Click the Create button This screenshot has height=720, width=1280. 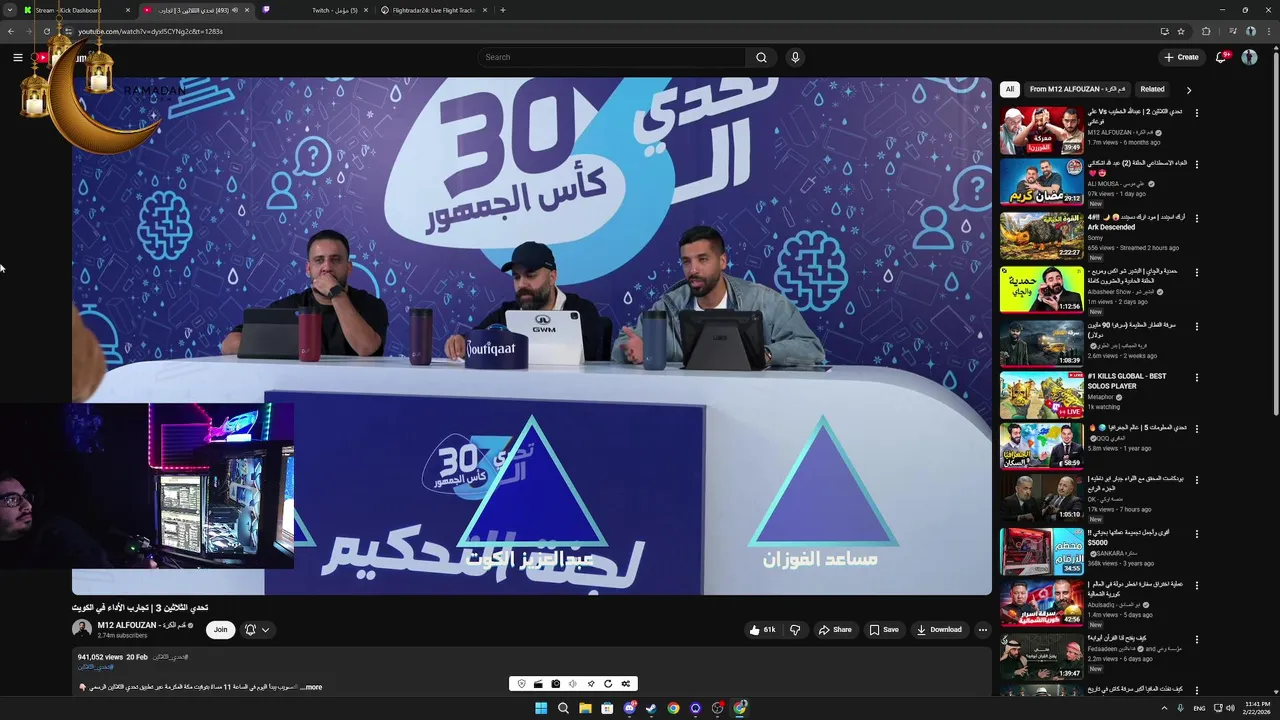pyautogui.click(x=1181, y=57)
